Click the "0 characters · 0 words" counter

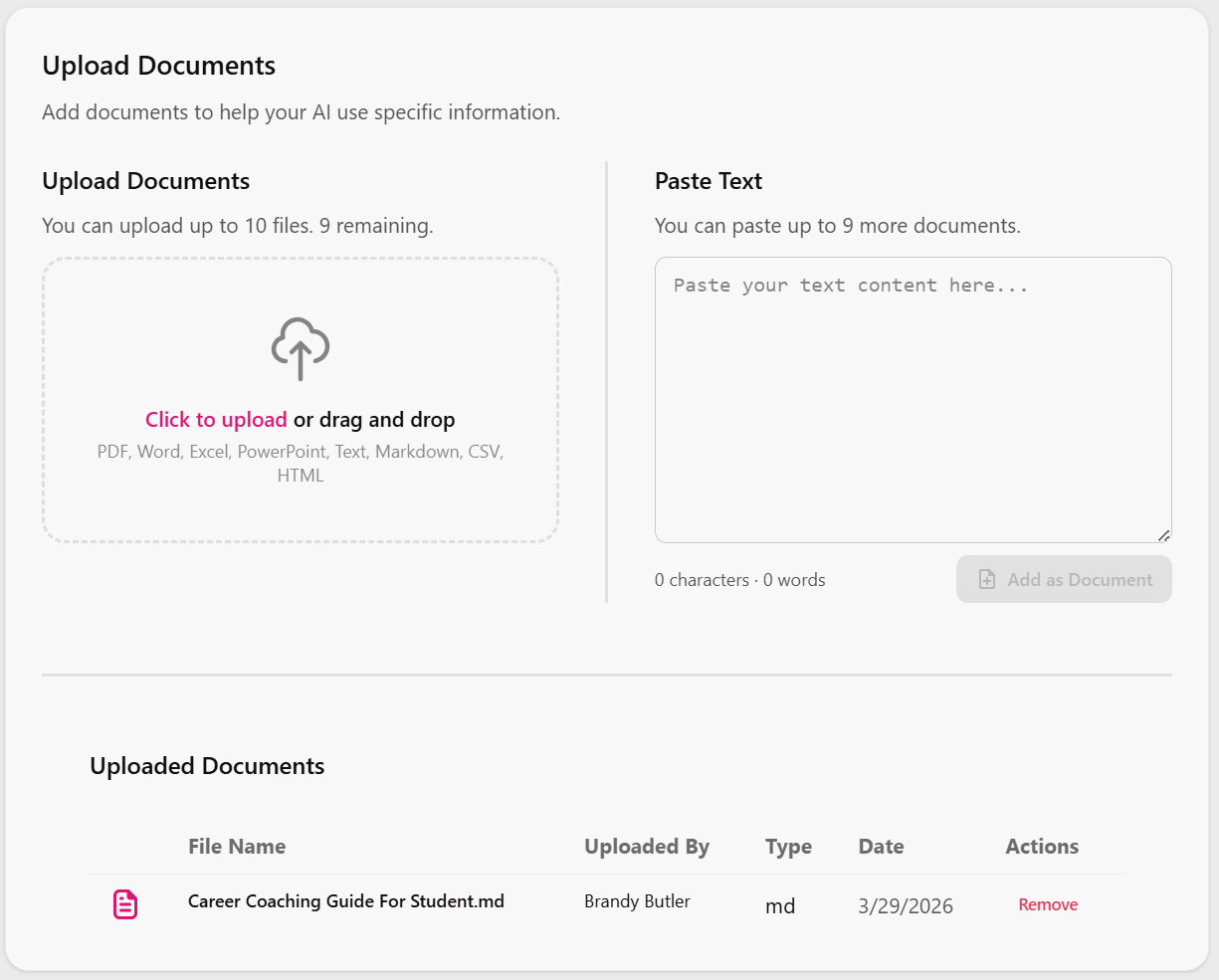[x=739, y=580]
